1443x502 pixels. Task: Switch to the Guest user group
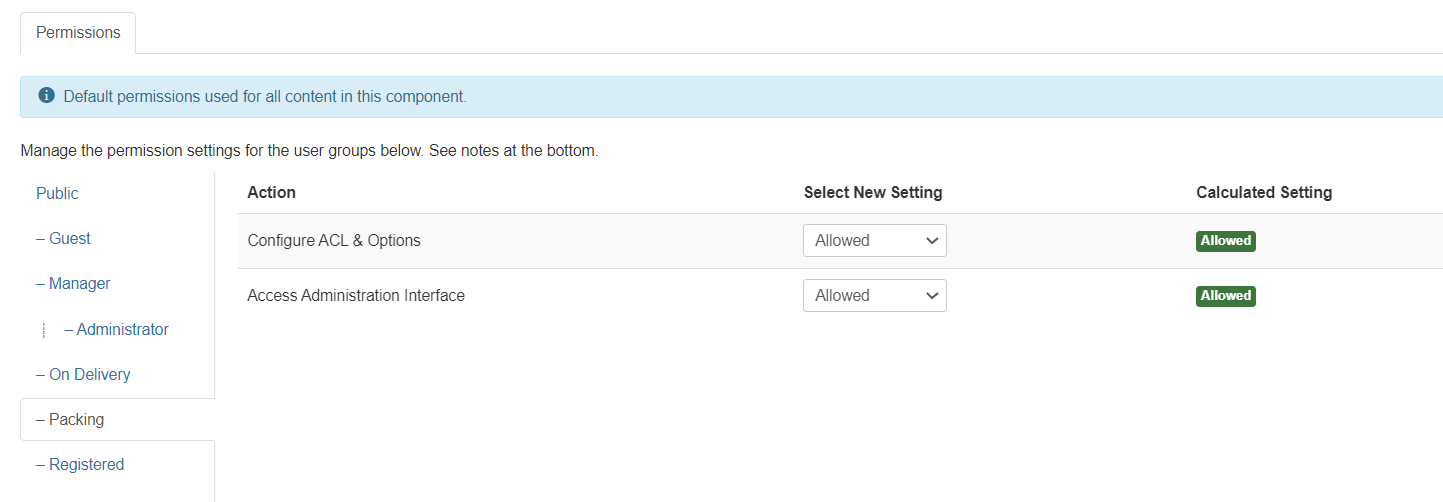pos(69,238)
